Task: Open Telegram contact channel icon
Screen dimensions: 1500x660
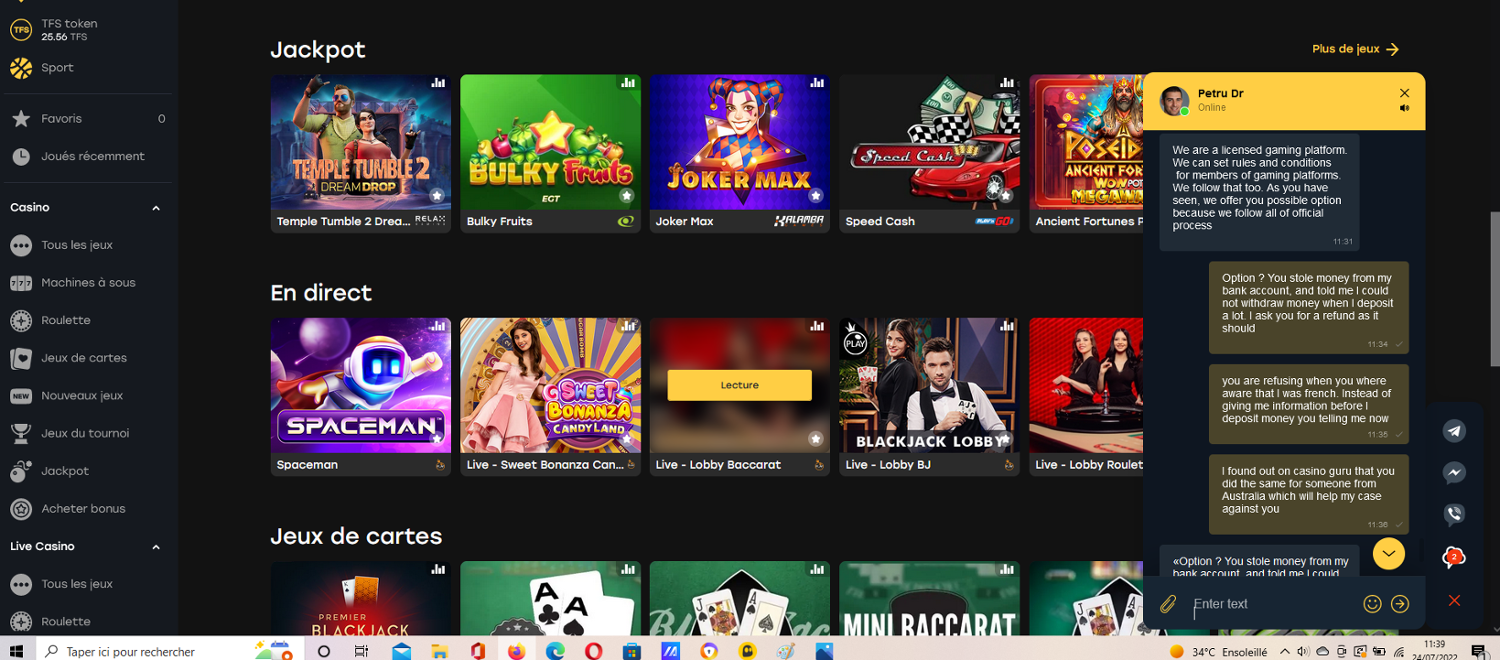Action: (1454, 431)
